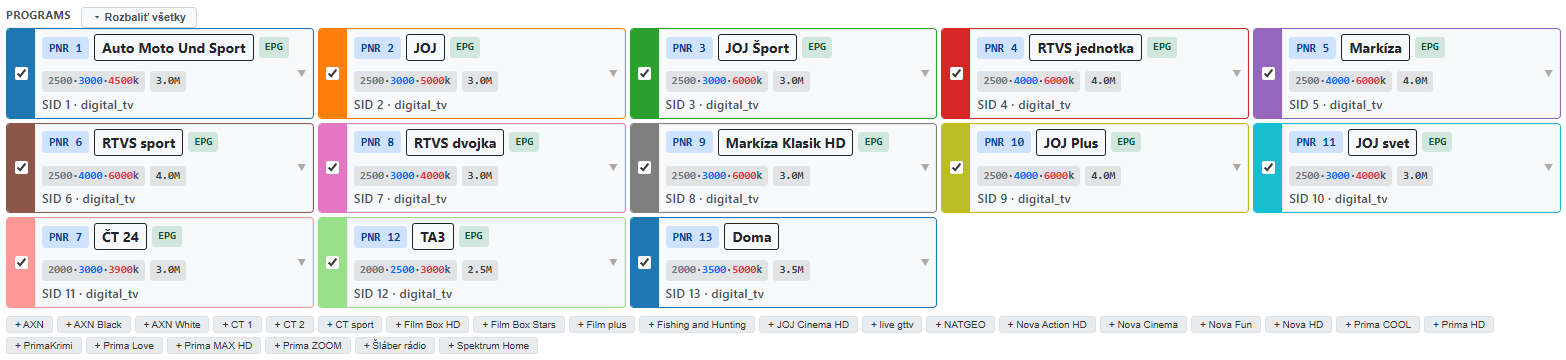Click the EPG badge on TA3
Screen dimensions: 1566x360
475,237
